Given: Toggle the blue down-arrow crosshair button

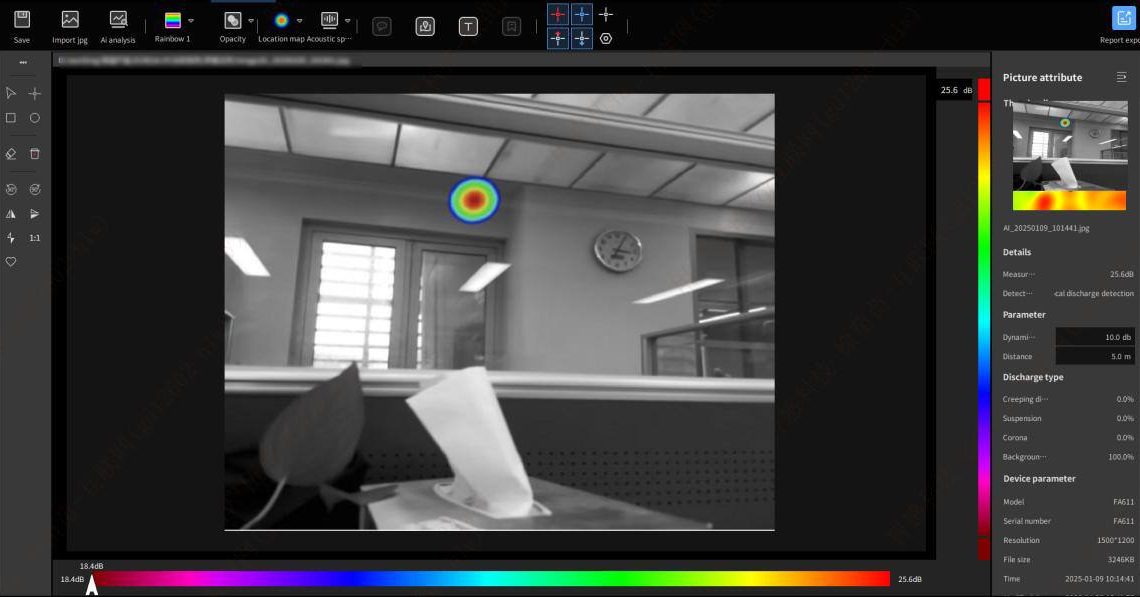Looking at the screenshot, I should tap(582, 39).
